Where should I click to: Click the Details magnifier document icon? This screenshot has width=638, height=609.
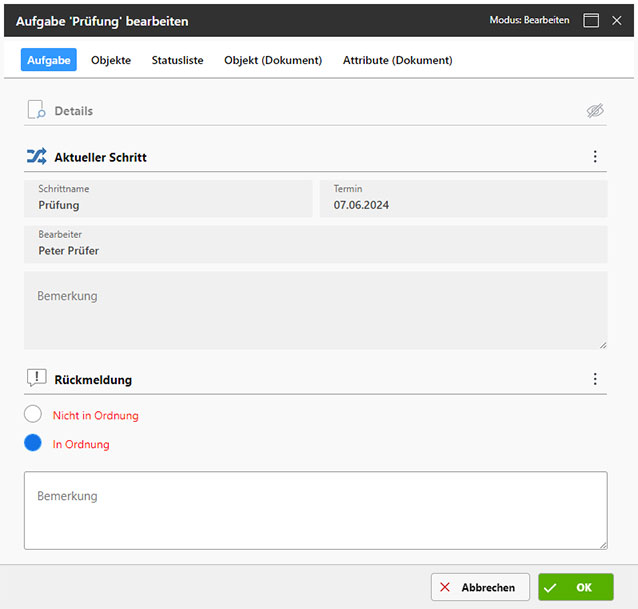coord(36,111)
